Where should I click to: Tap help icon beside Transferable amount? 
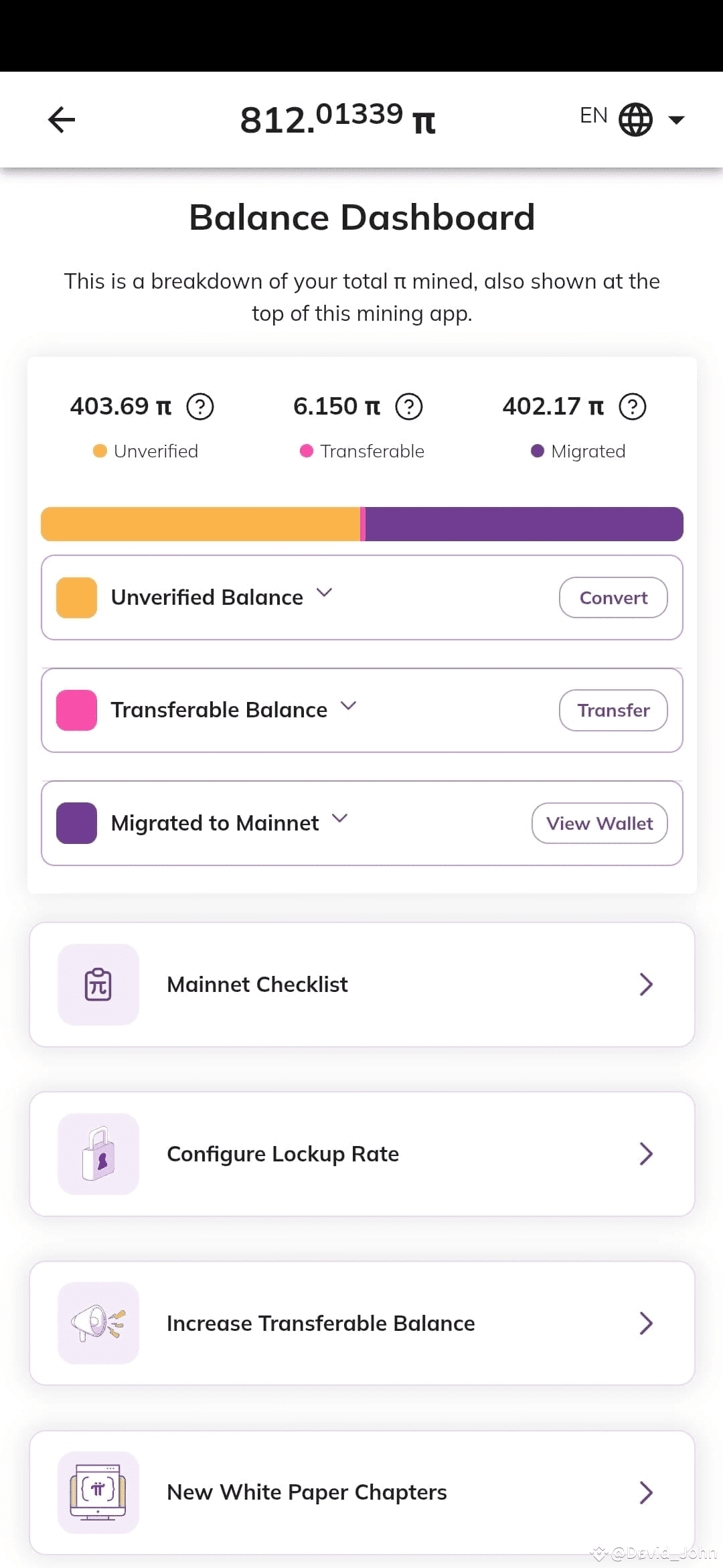409,407
